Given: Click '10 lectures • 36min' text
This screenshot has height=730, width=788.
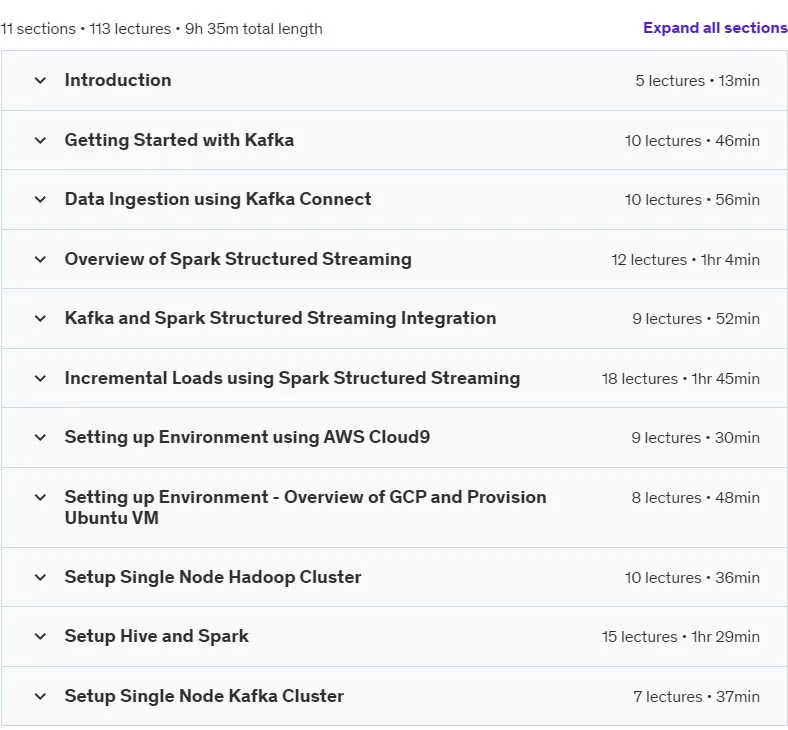Looking at the screenshot, I should (693, 578).
